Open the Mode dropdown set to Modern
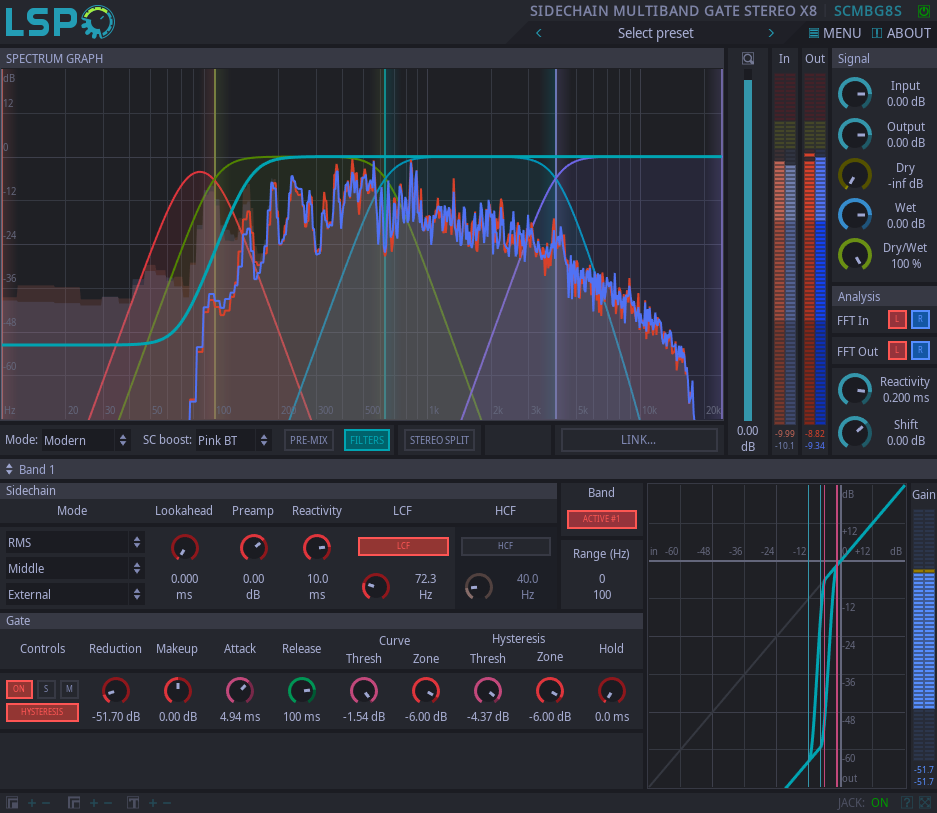Image resolution: width=937 pixels, height=813 pixels. [86, 440]
